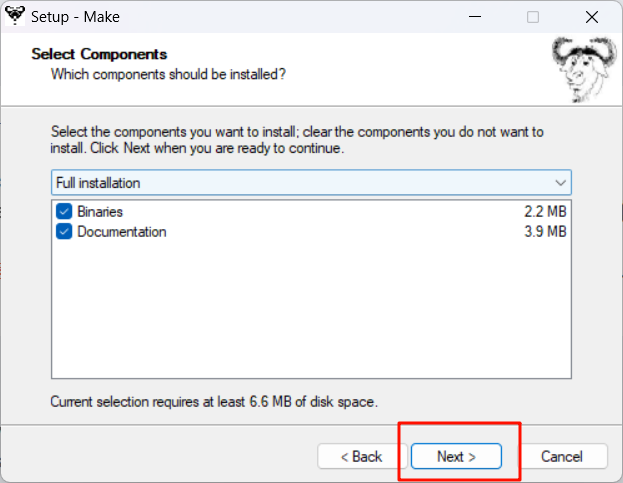
Task: Click the dropdown chevron arrow
Action: (x=560, y=183)
